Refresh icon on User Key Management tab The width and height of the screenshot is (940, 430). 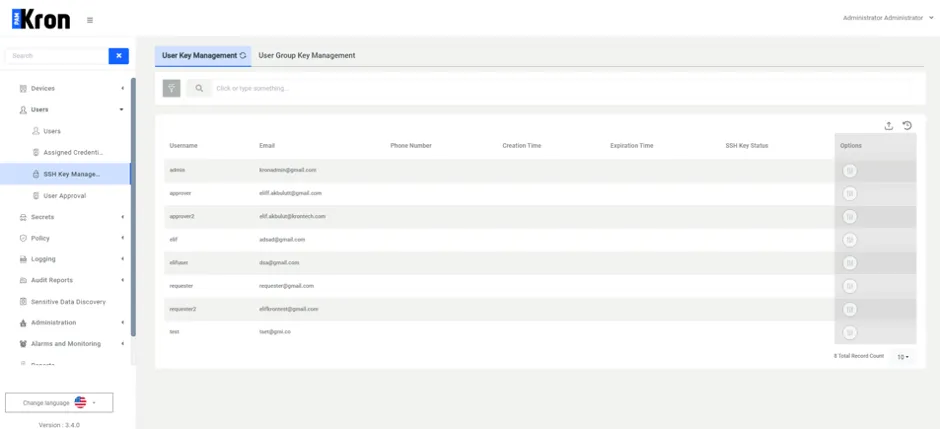pos(243,55)
